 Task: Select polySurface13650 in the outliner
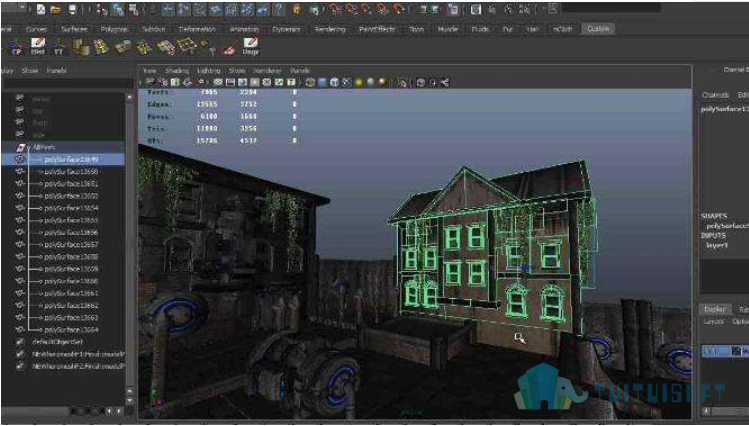coord(71,172)
